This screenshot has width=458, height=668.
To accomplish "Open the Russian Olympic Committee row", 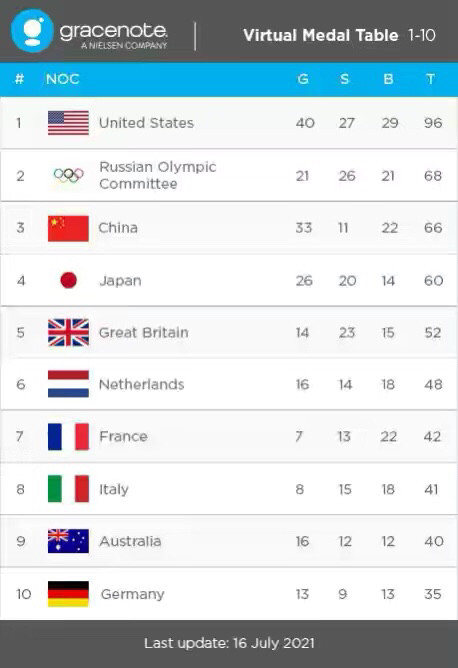I will (229, 175).
